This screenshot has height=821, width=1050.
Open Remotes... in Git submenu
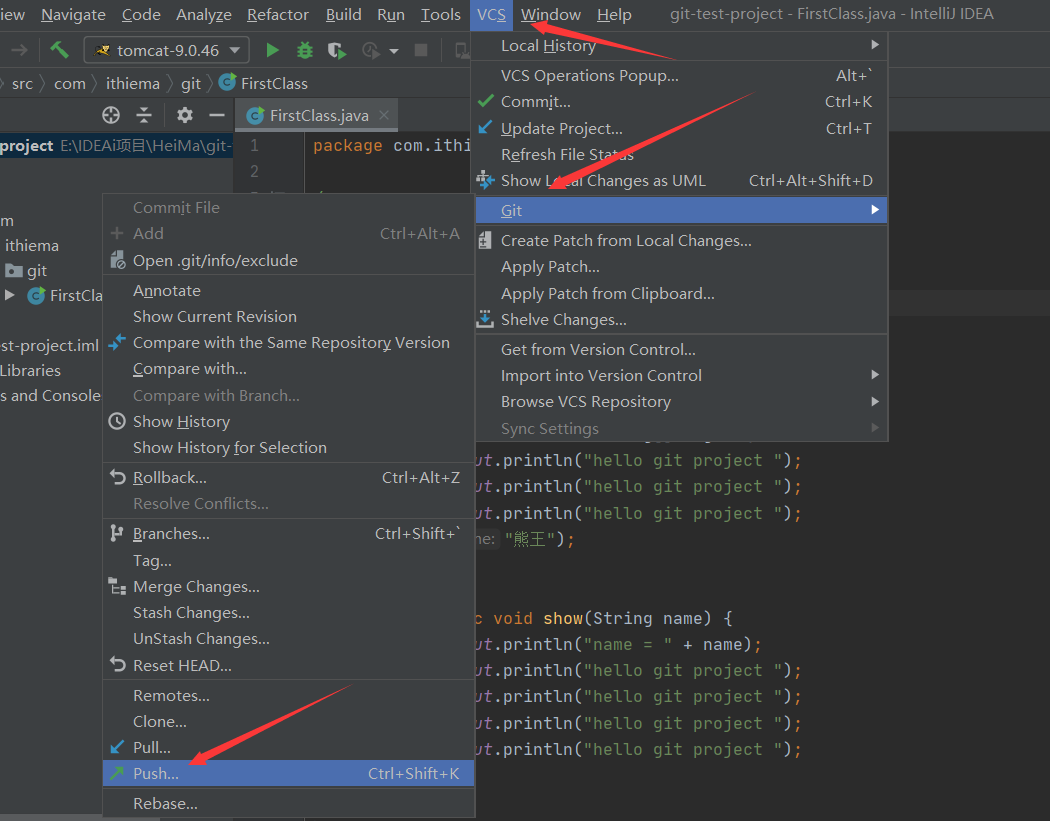(x=289, y=696)
